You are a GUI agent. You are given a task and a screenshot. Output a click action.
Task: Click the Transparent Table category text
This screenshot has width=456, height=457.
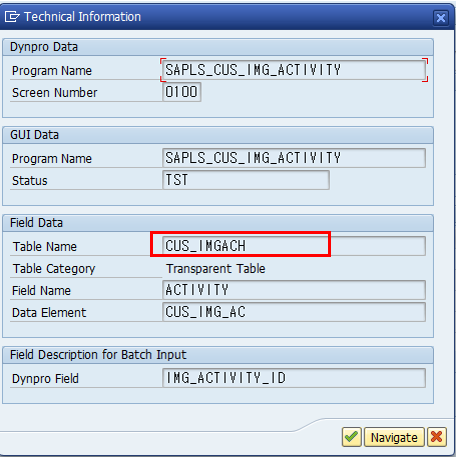click(x=216, y=269)
